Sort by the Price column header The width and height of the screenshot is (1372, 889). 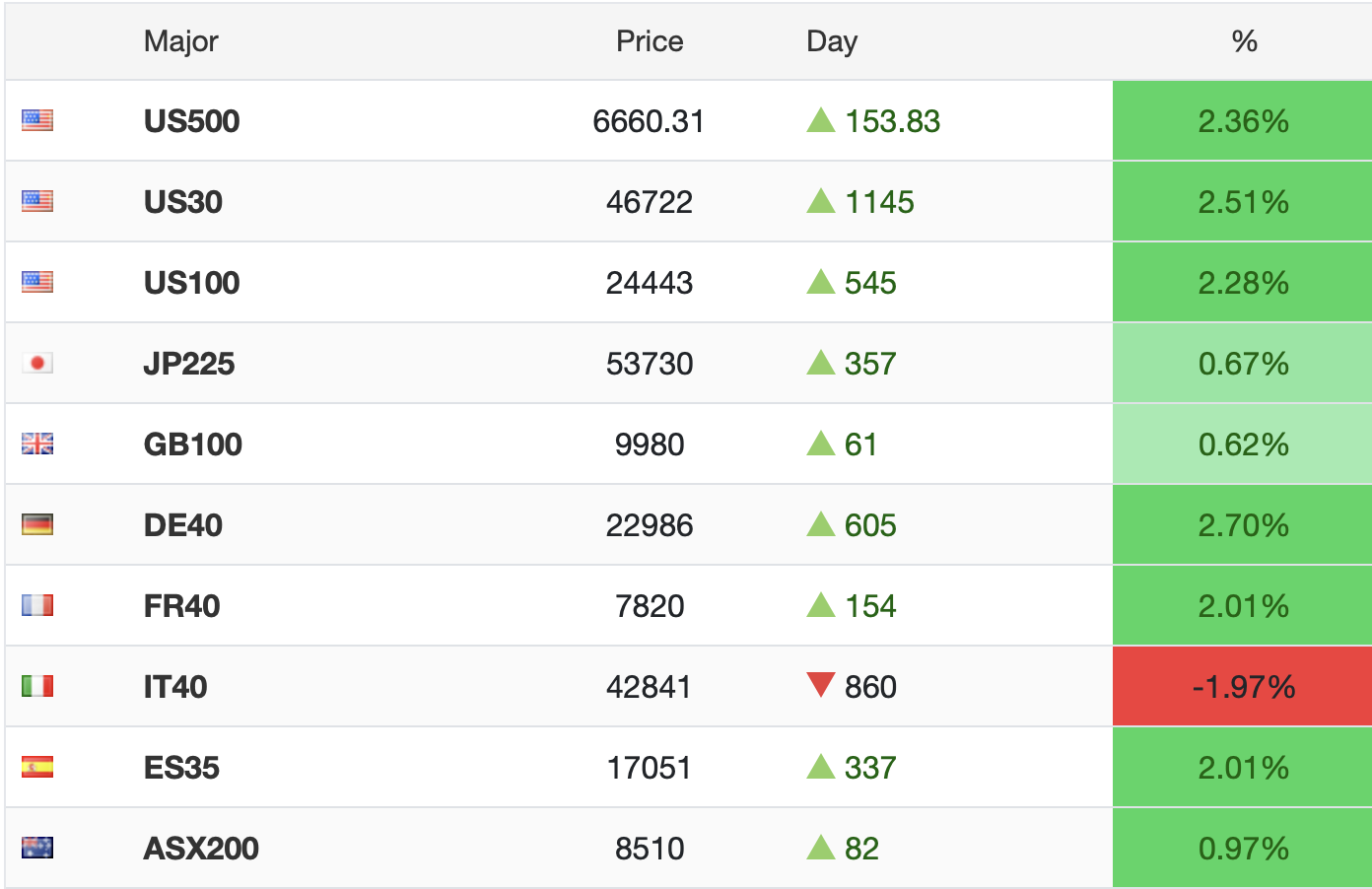tap(650, 41)
